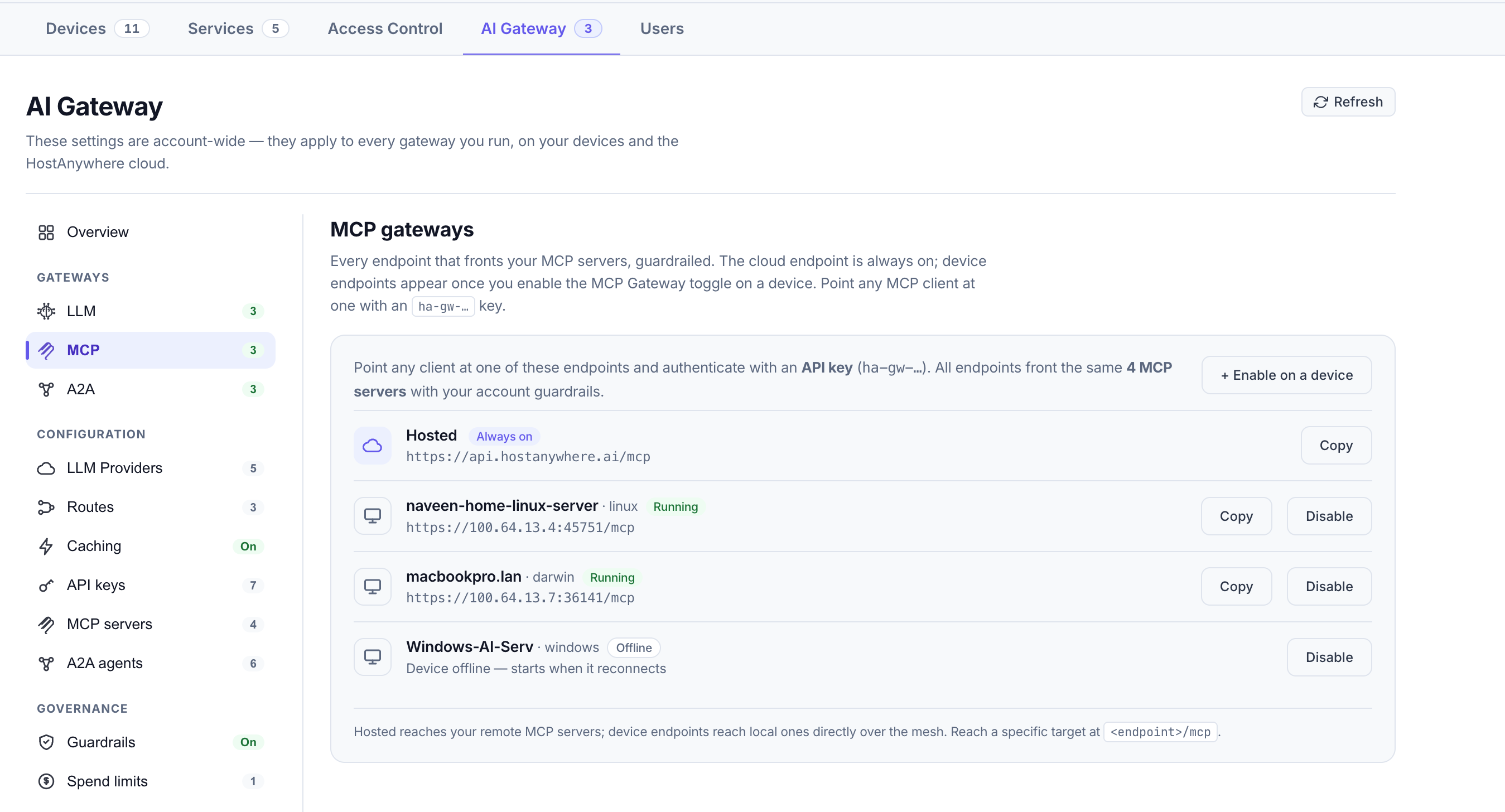Disable the Windows-AI-Serv gateway
Viewport: 1505px width, 812px height.
click(1329, 658)
